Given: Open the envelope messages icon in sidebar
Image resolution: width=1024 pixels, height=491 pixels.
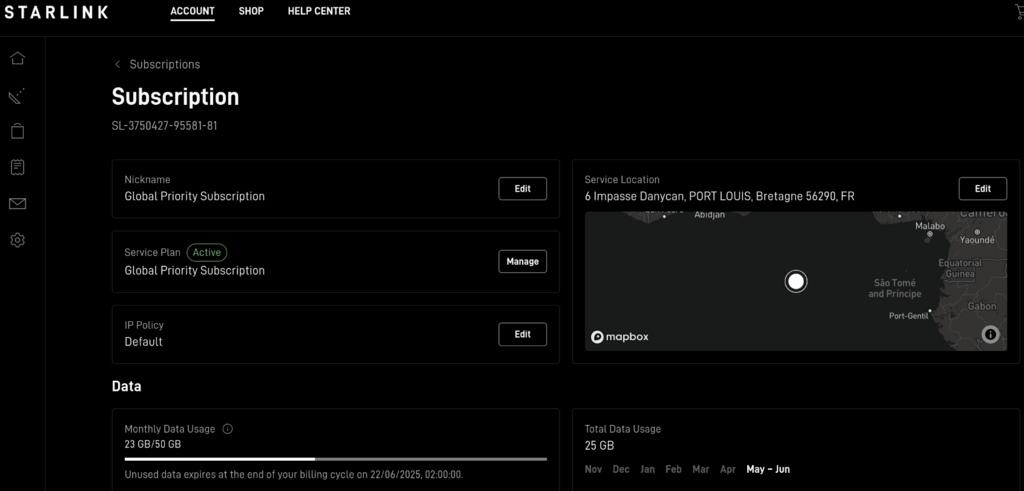Looking at the screenshot, I should pos(18,204).
